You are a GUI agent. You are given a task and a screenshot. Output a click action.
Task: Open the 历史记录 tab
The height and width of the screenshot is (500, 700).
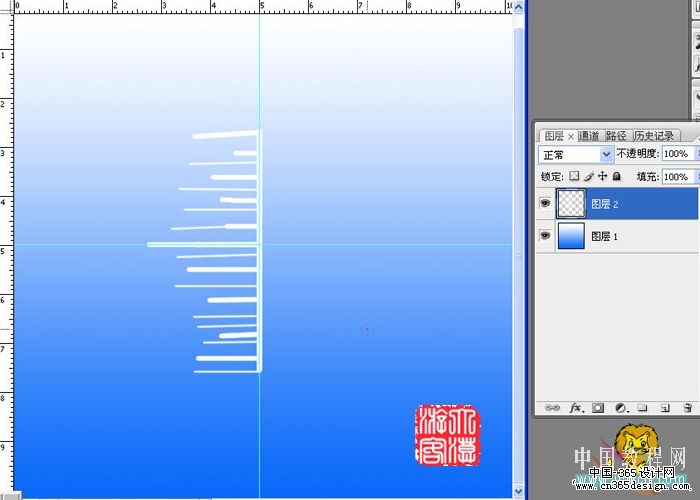coord(654,136)
